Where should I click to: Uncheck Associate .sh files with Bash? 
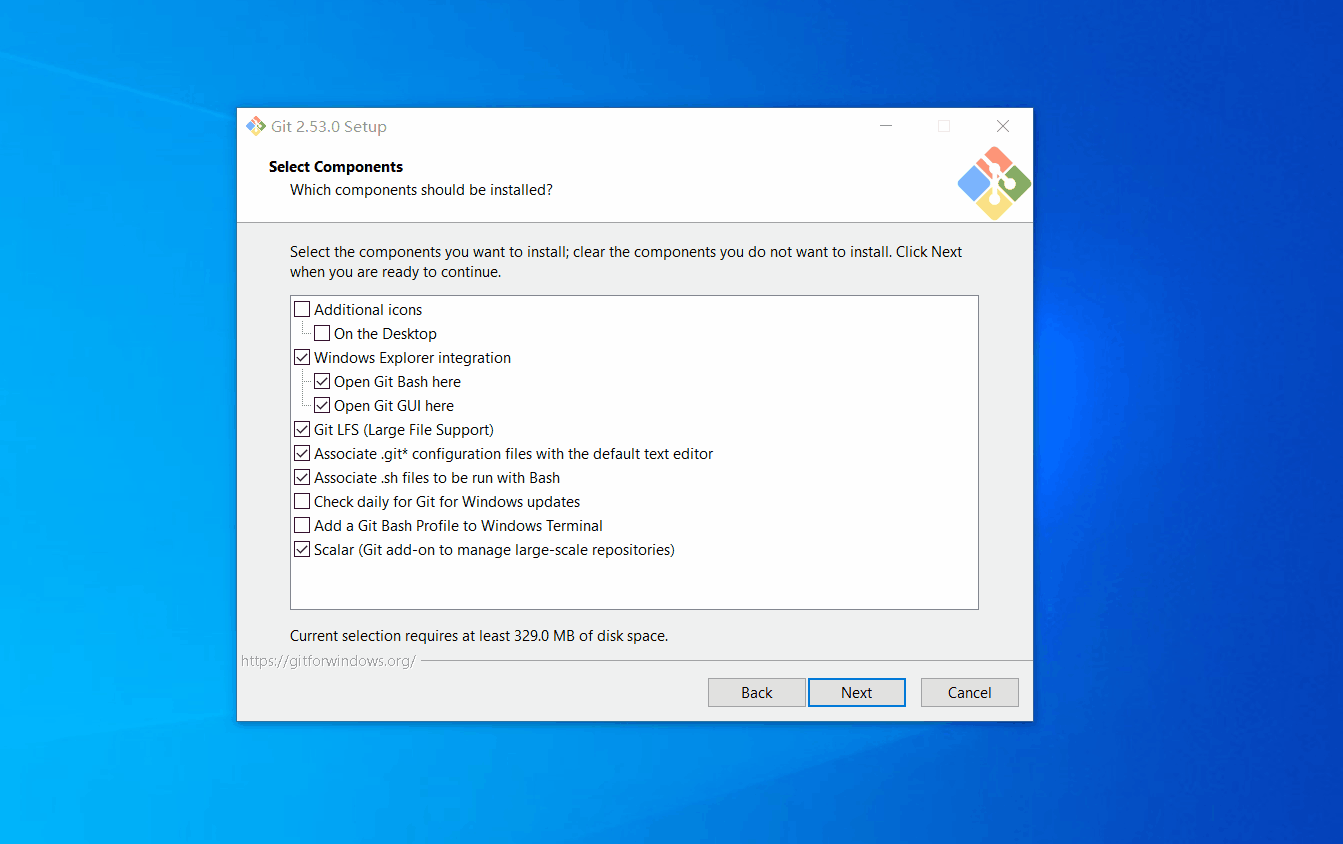point(302,478)
